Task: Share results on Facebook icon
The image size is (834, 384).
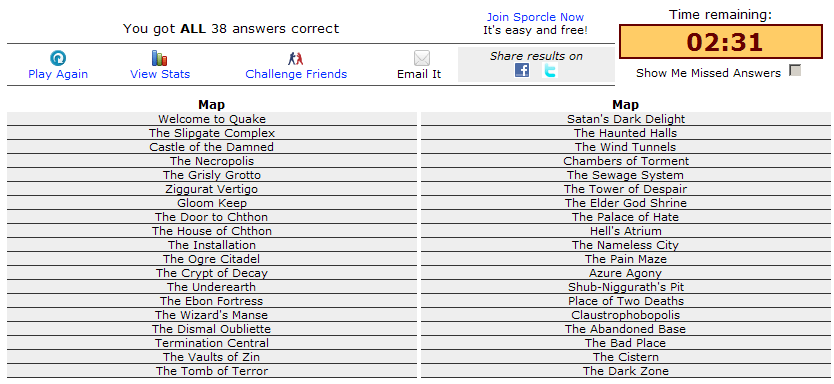Action: (522, 70)
